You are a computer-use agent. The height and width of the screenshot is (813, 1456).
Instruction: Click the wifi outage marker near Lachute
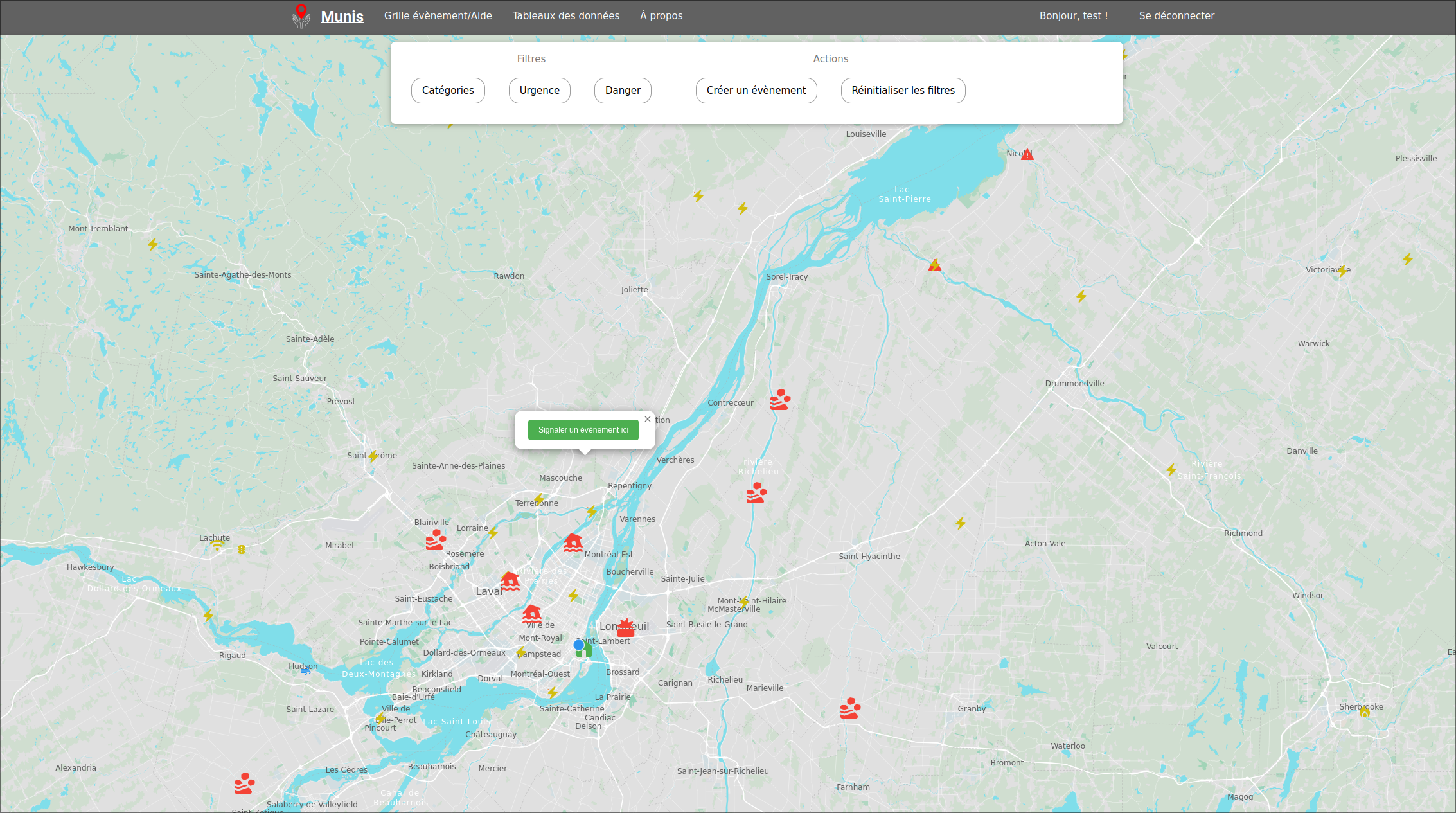pos(218,546)
